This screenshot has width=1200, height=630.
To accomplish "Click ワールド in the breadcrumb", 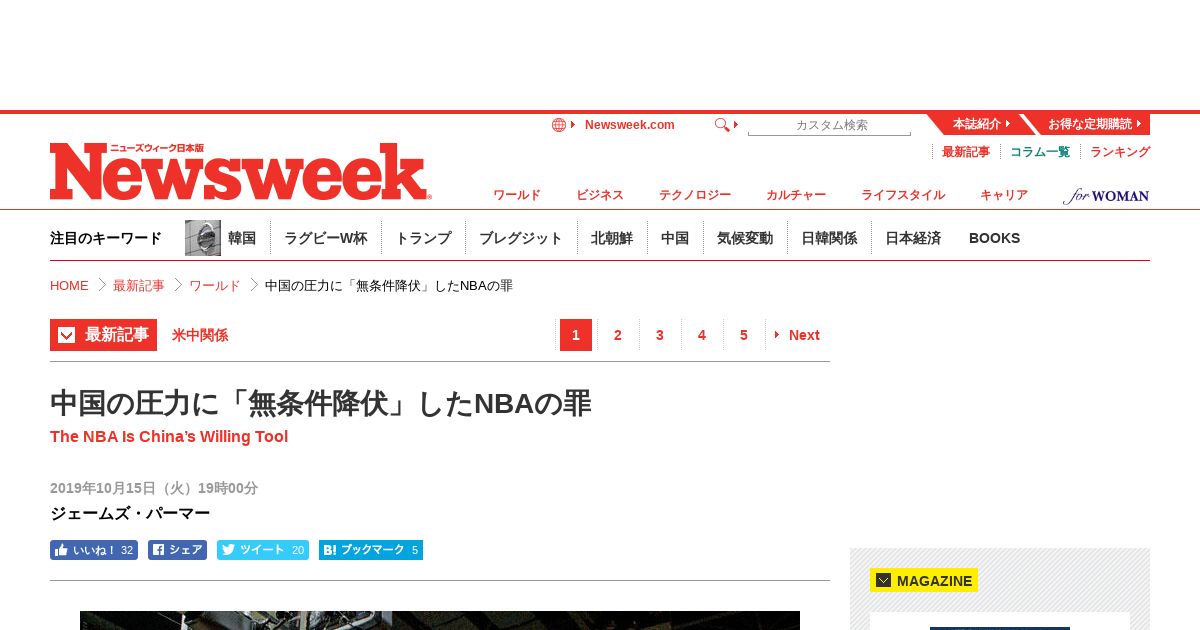I will 215,285.
